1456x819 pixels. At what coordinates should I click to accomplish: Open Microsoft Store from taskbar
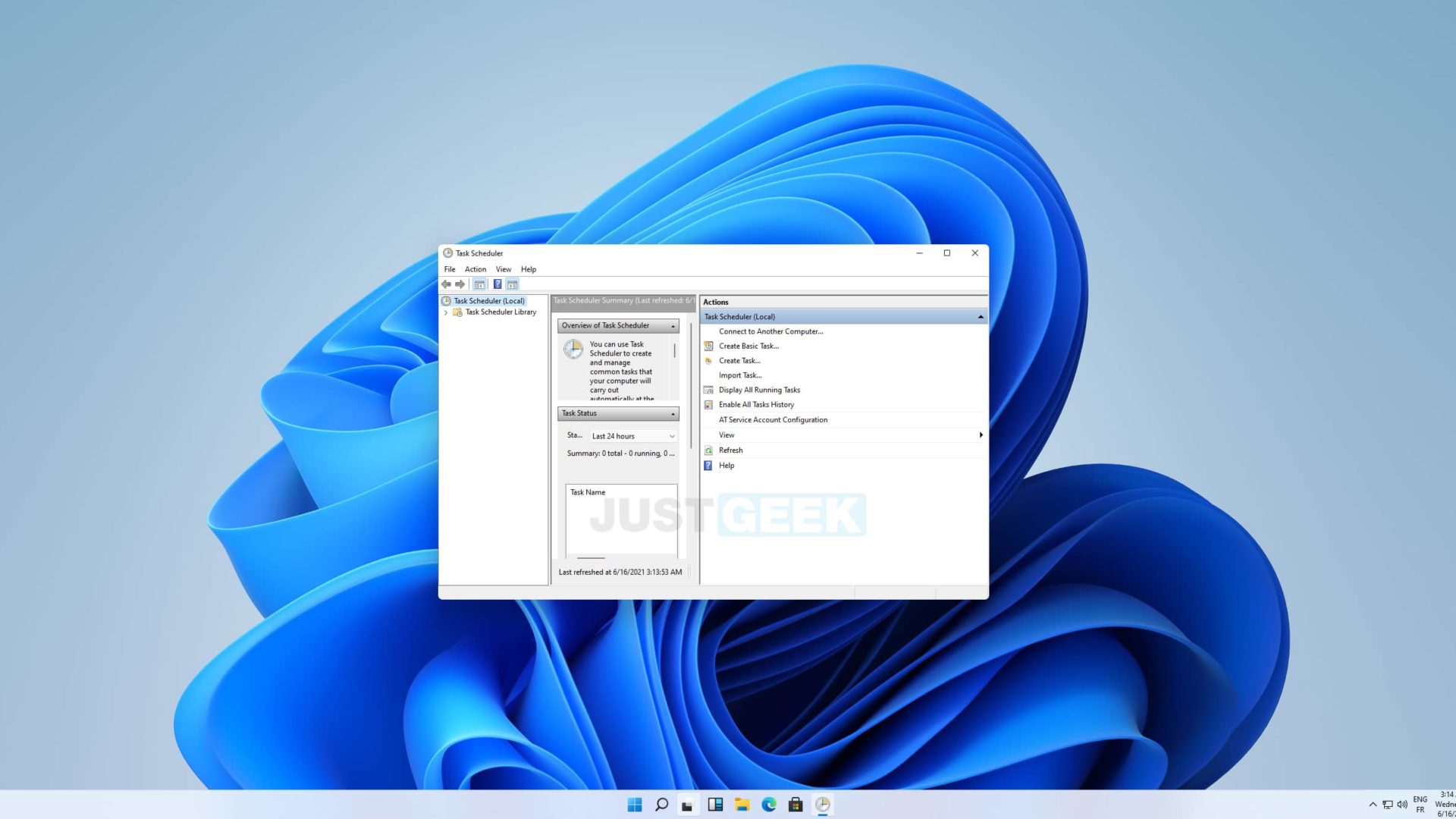tap(795, 805)
